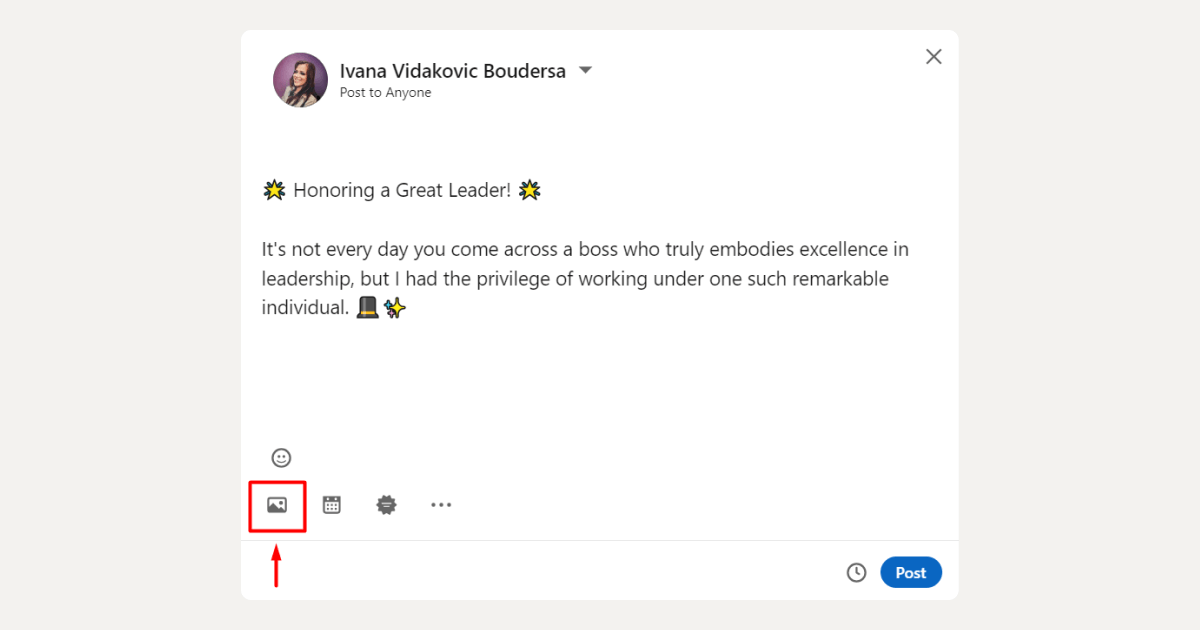
Task: Show more post options ellipsis
Action: click(441, 505)
